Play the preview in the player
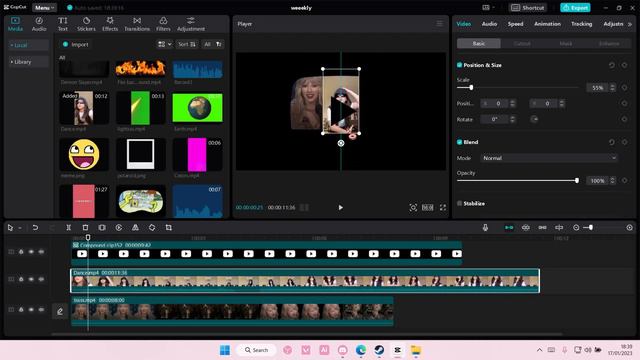Viewport: 640px width, 360px height. tap(340, 207)
